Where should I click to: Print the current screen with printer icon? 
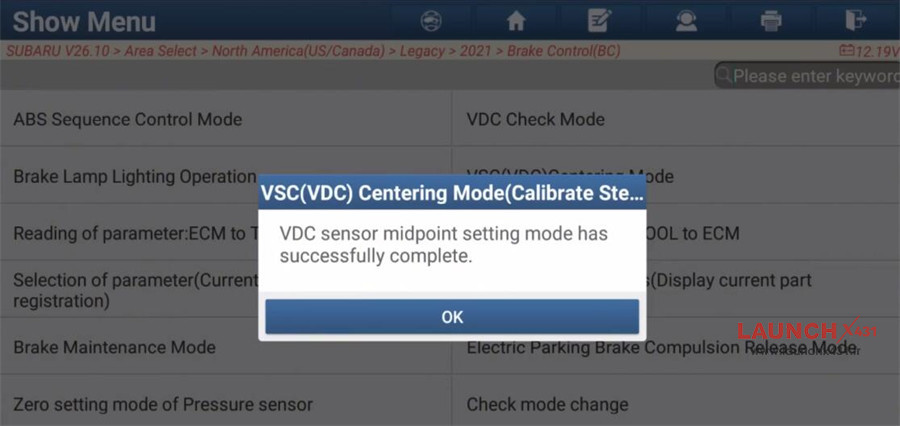tap(770, 20)
